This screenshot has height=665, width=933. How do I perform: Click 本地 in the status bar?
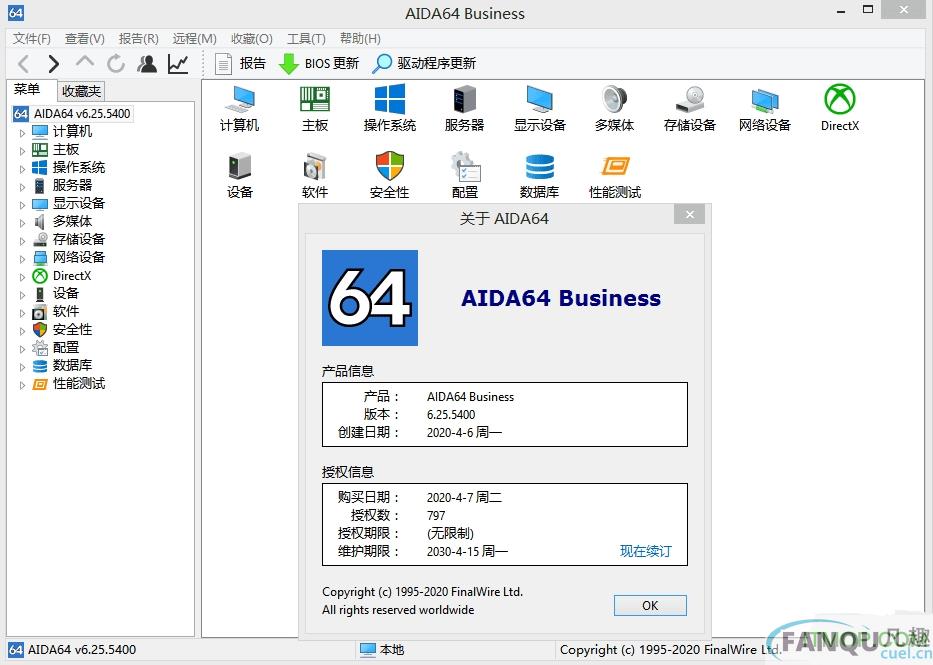(x=383, y=650)
